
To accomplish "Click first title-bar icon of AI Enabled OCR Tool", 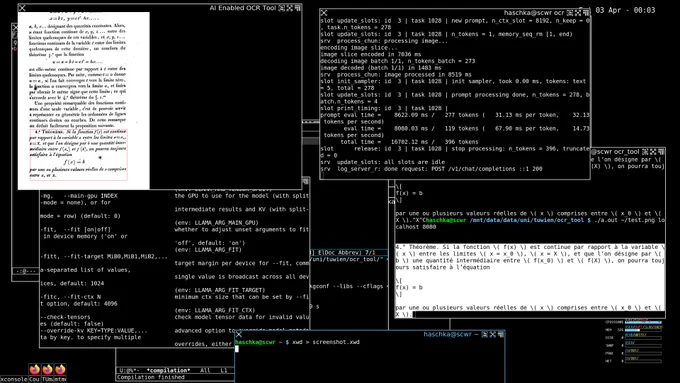I will [x=282, y=8].
